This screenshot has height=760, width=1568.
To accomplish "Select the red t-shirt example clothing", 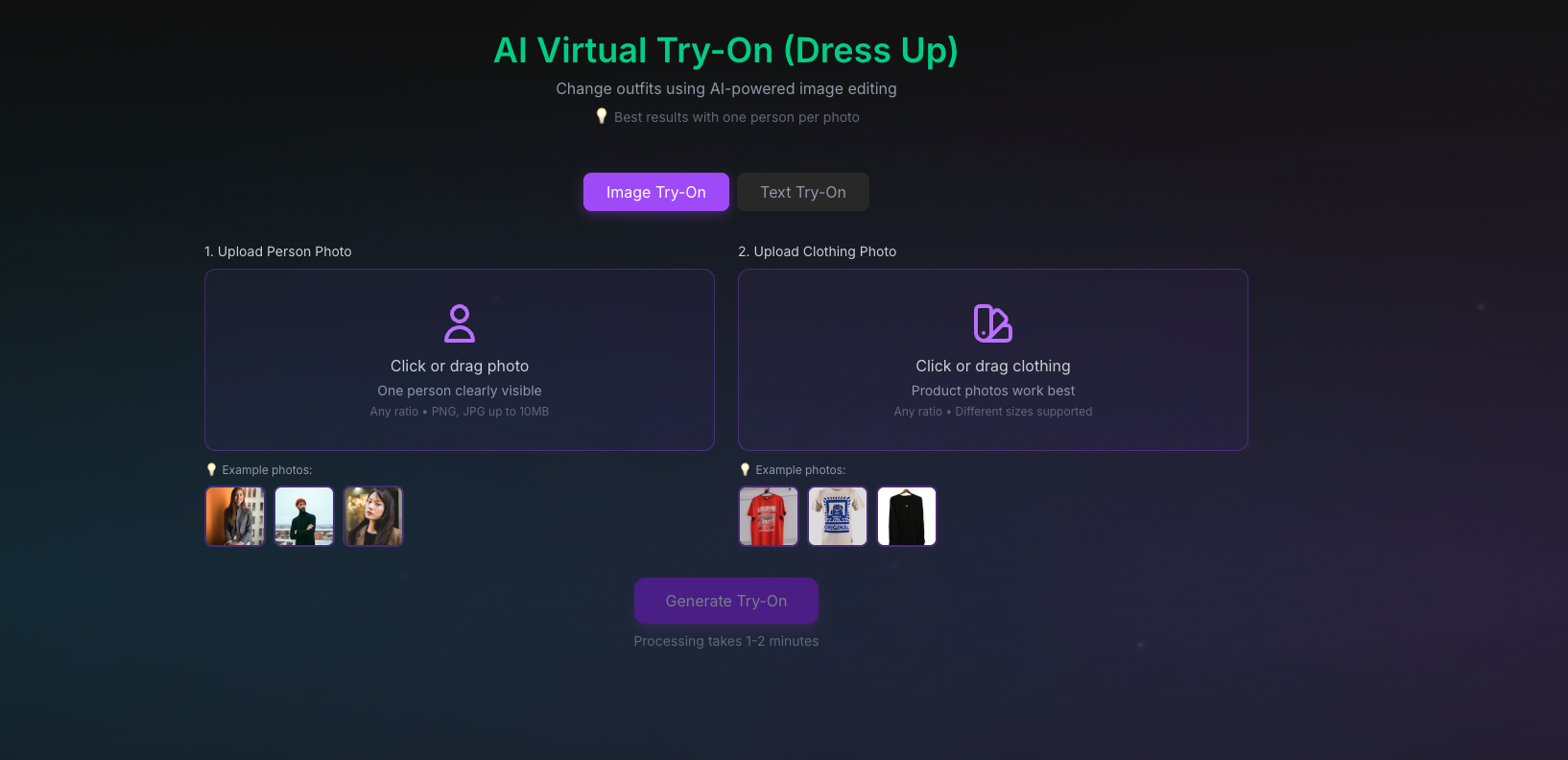I will pos(769,516).
